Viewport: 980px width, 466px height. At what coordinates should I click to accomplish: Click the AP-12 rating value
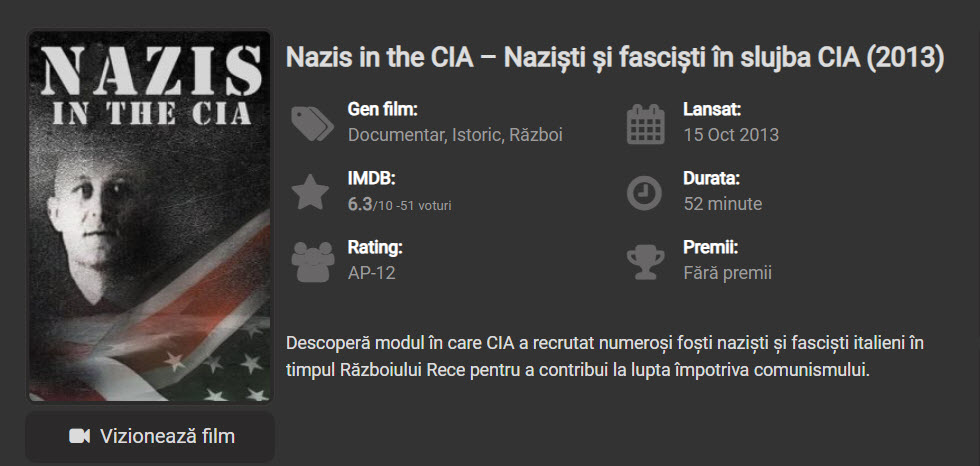[x=371, y=272]
